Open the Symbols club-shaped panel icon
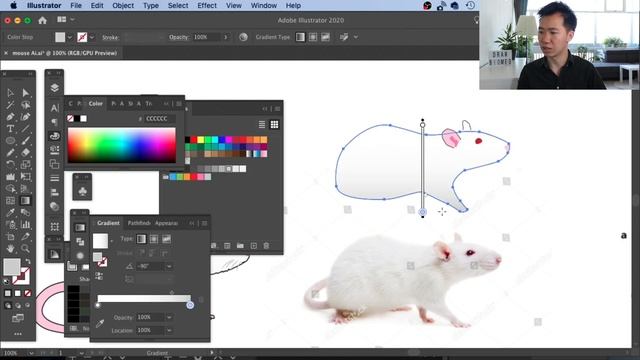Screen dimensions: 640x360 82,191
